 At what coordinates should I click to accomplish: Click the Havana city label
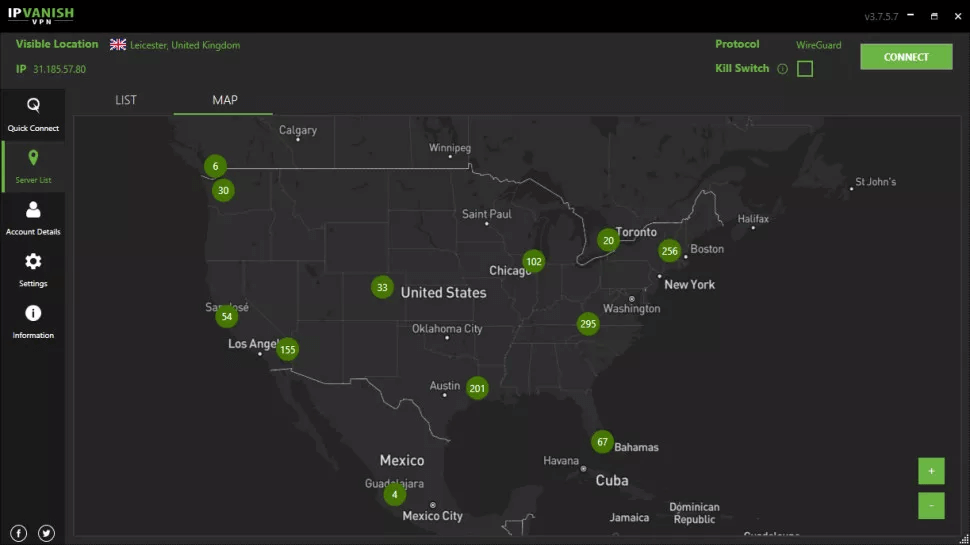click(x=560, y=460)
